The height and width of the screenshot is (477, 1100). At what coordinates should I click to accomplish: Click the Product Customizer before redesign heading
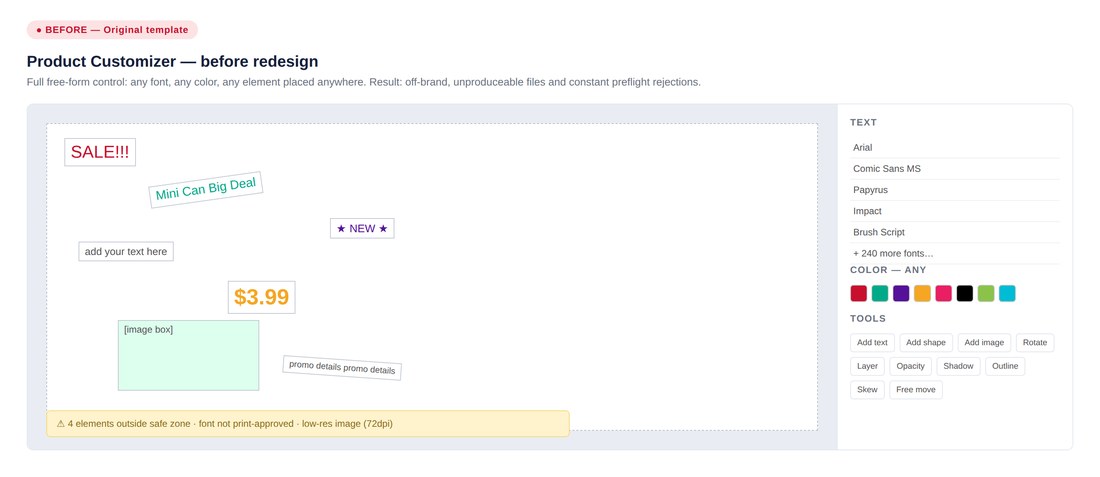173,61
